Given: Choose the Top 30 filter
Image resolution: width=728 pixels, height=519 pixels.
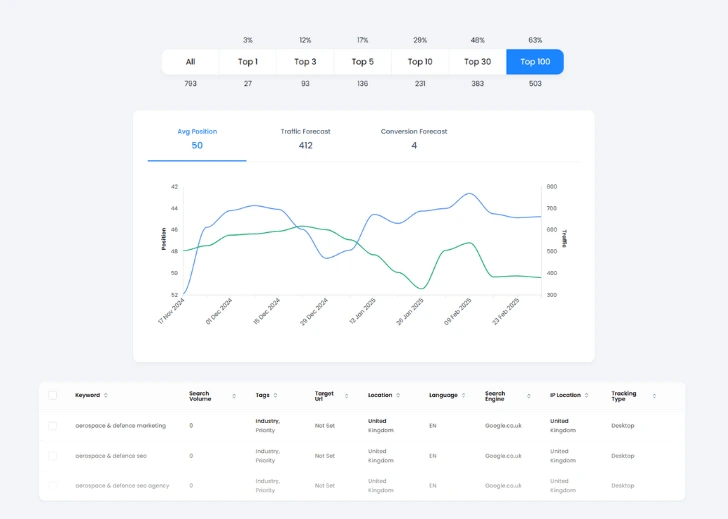Looking at the screenshot, I should [x=477, y=62].
